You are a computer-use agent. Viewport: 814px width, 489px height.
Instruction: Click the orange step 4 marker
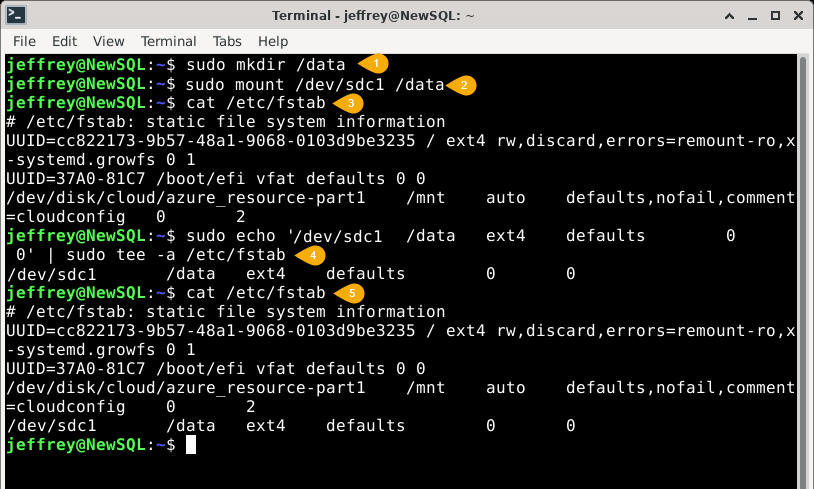point(311,254)
